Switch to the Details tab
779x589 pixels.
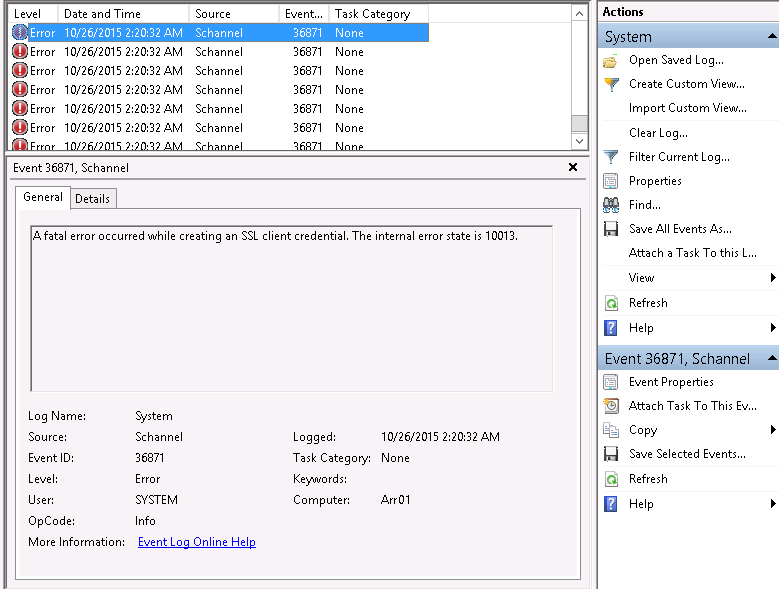[x=92, y=199]
